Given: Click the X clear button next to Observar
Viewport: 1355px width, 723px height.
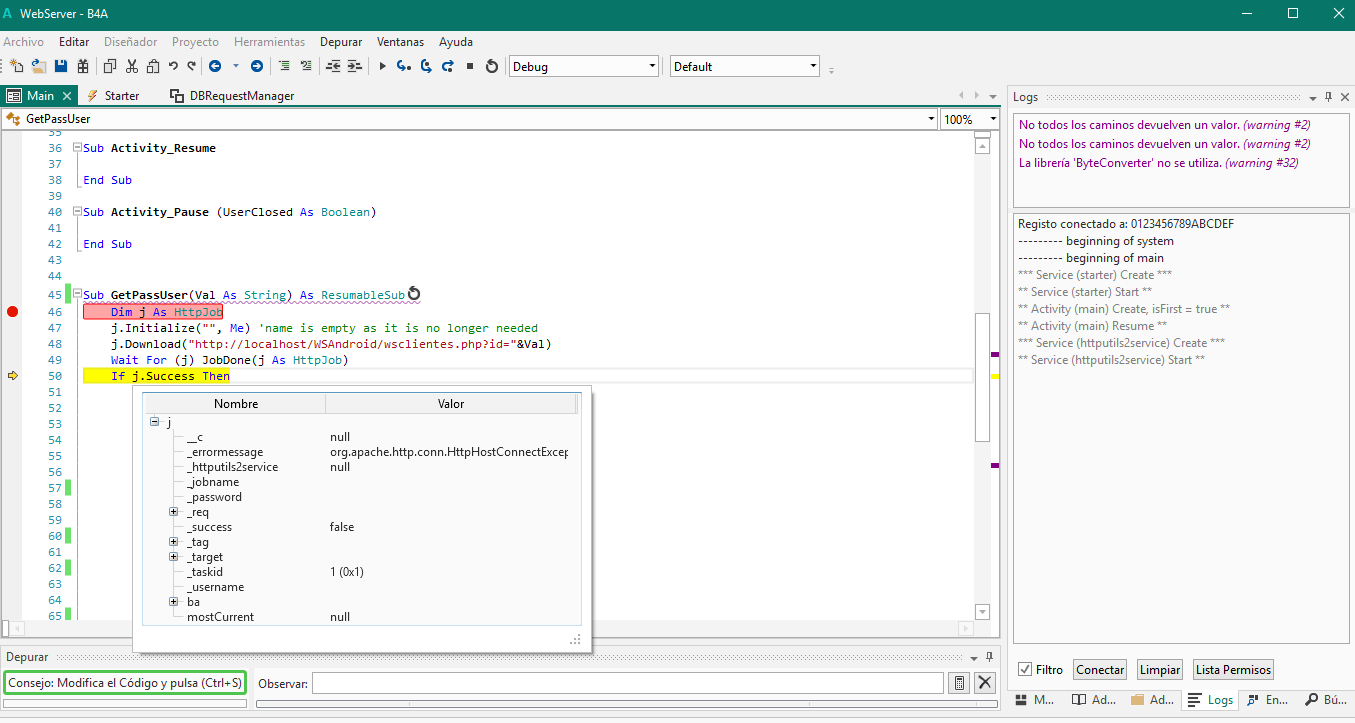Looking at the screenshot, I should point(985,683).
